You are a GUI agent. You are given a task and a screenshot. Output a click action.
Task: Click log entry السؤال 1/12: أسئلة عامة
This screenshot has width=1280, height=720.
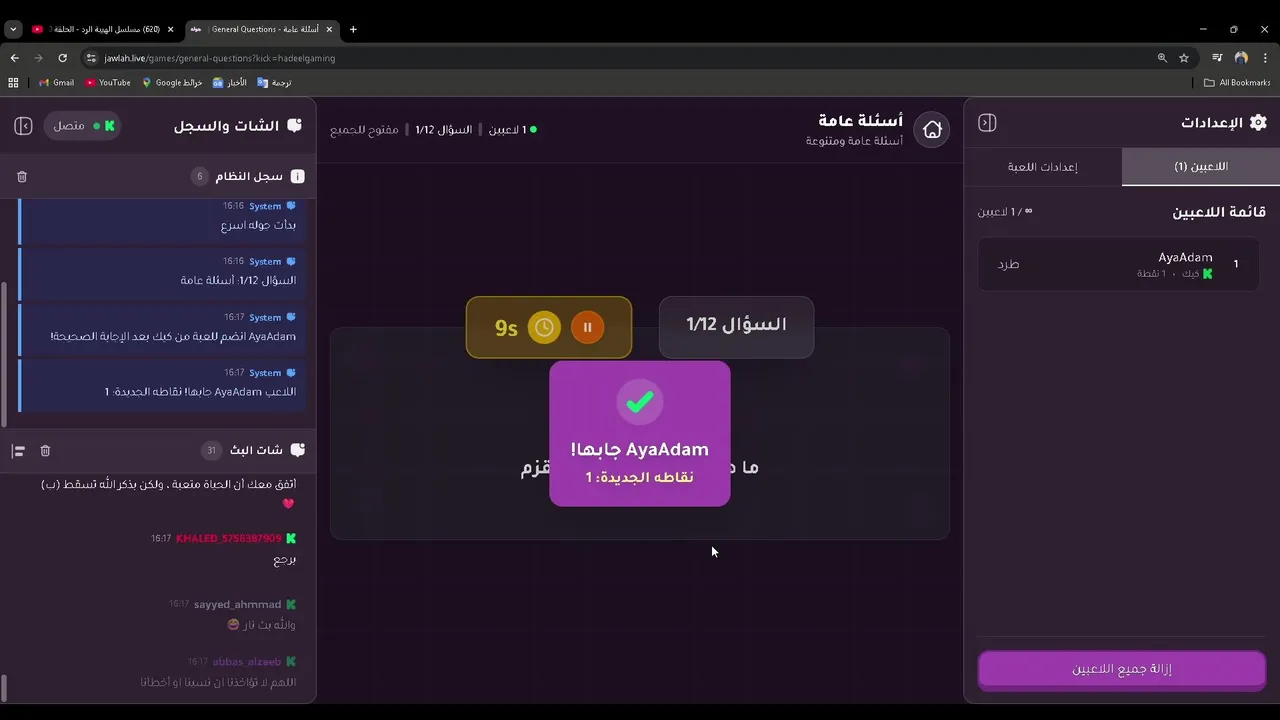click(161, 272)
